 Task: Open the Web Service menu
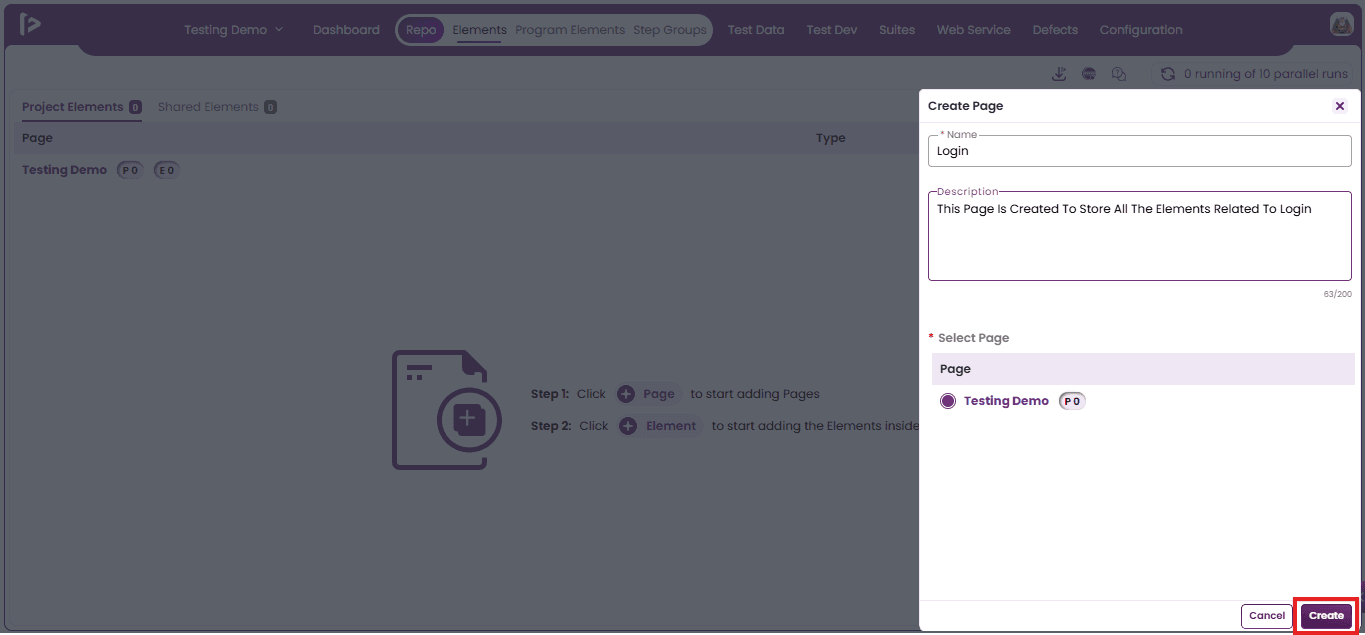tap(974, 30)
